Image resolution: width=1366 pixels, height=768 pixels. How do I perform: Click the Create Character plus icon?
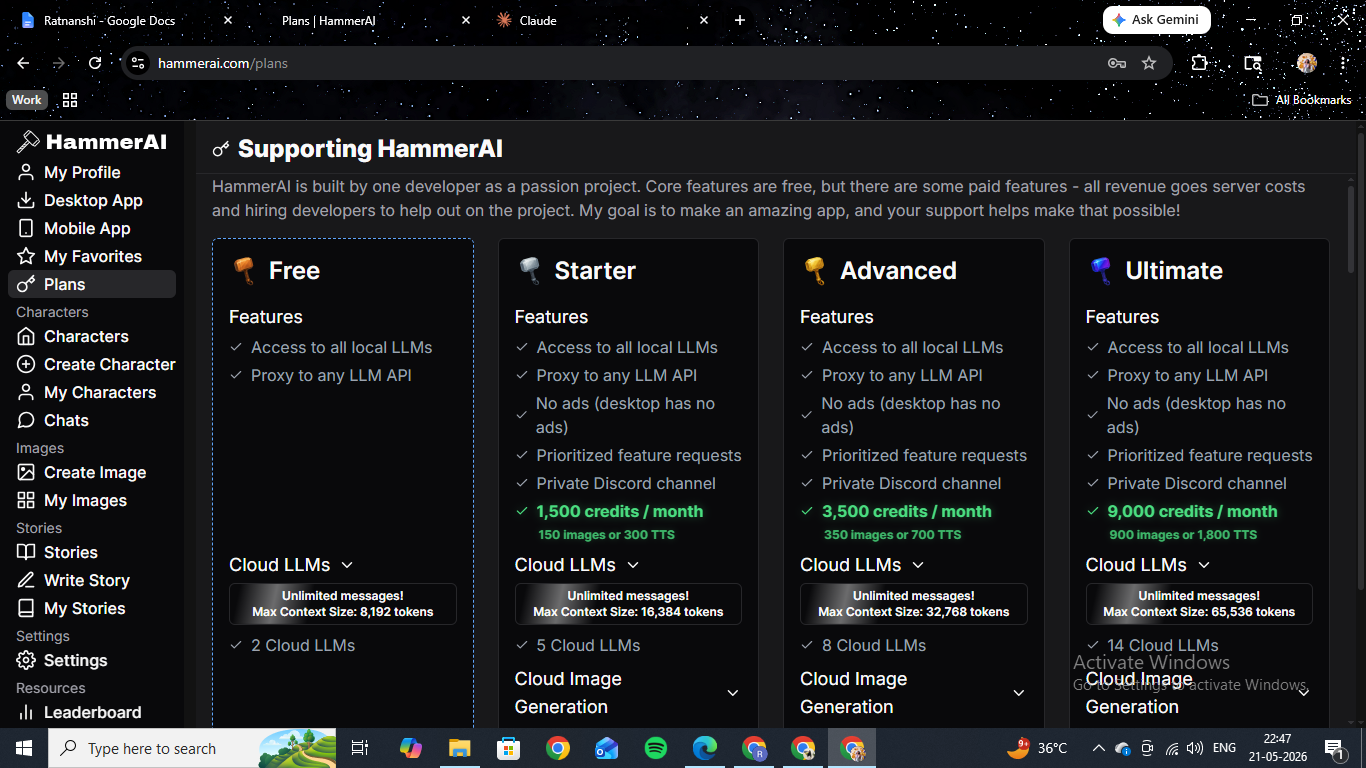click(x=26, y=364)
